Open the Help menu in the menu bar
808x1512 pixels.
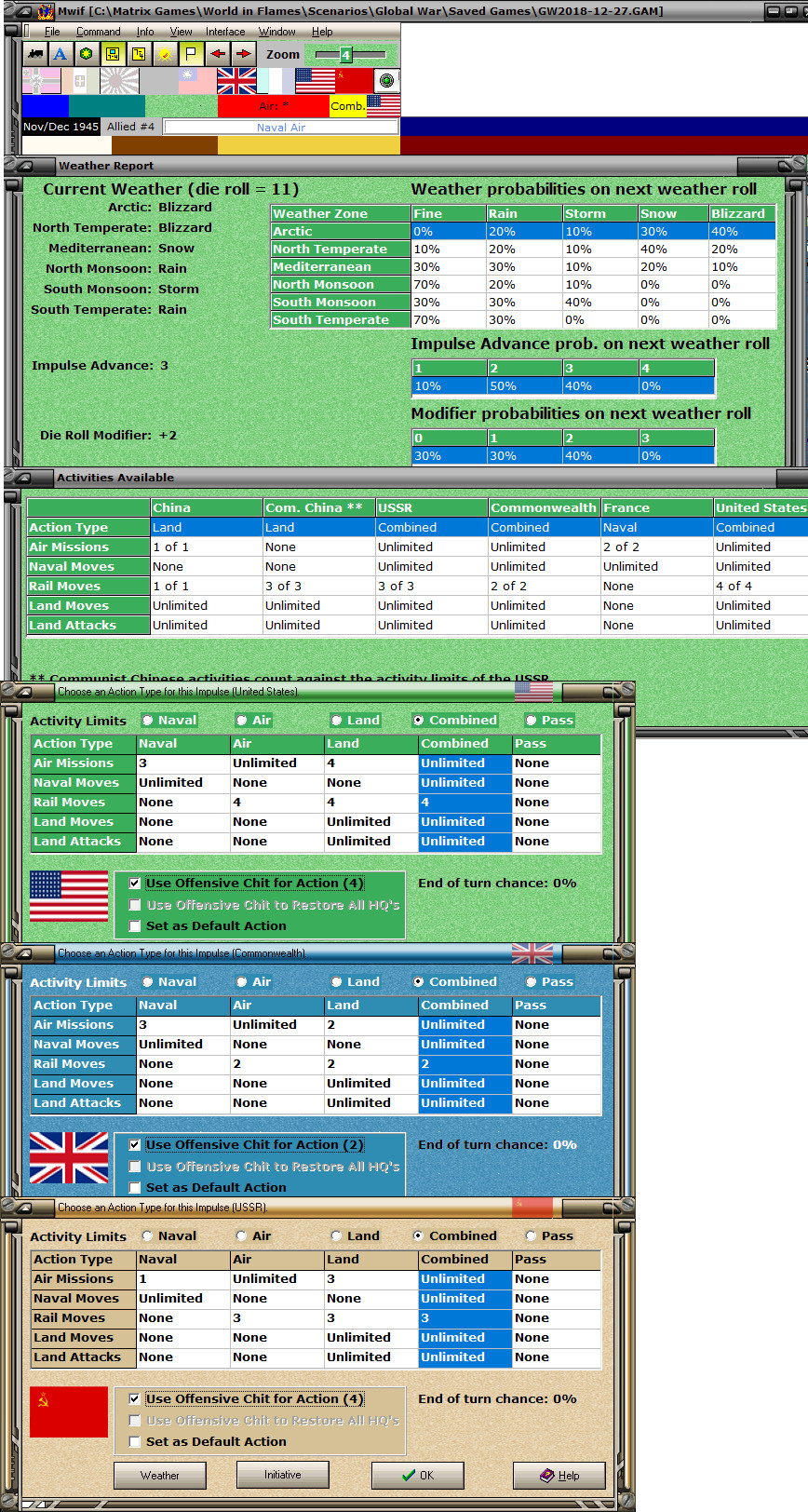coord(322,32)
